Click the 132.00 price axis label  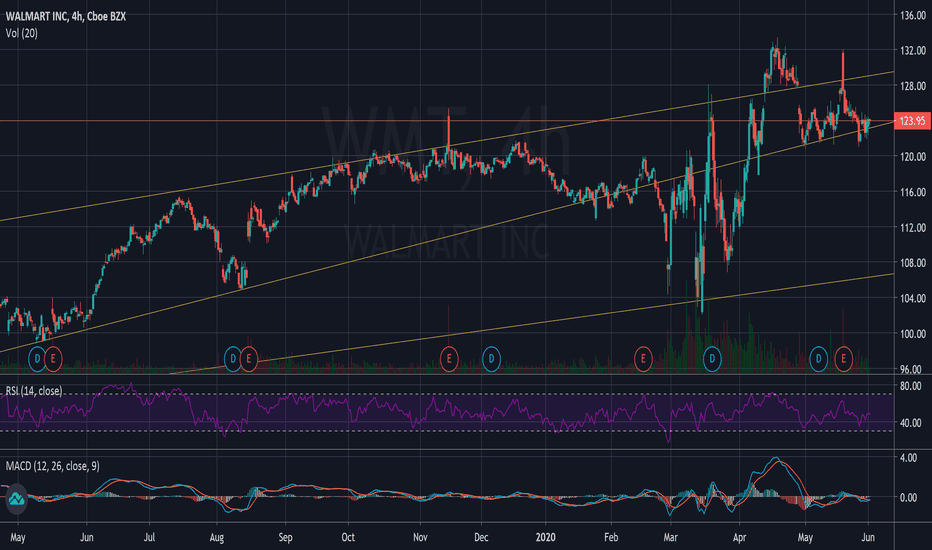point(912,51)
